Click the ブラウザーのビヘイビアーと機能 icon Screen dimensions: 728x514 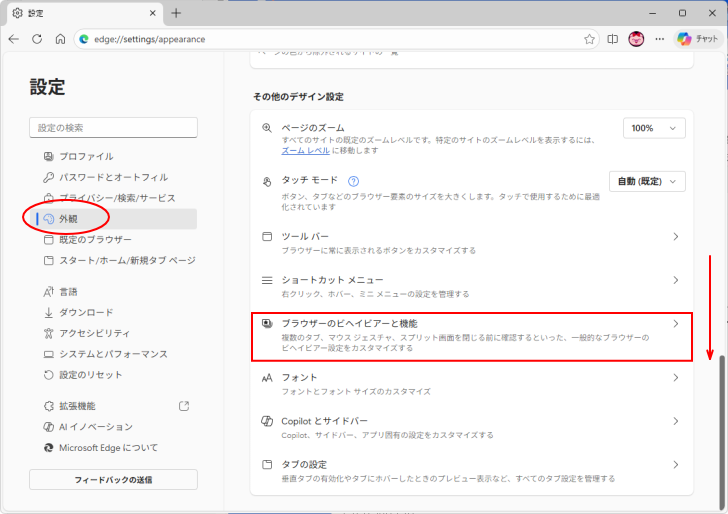coord(267,324)
